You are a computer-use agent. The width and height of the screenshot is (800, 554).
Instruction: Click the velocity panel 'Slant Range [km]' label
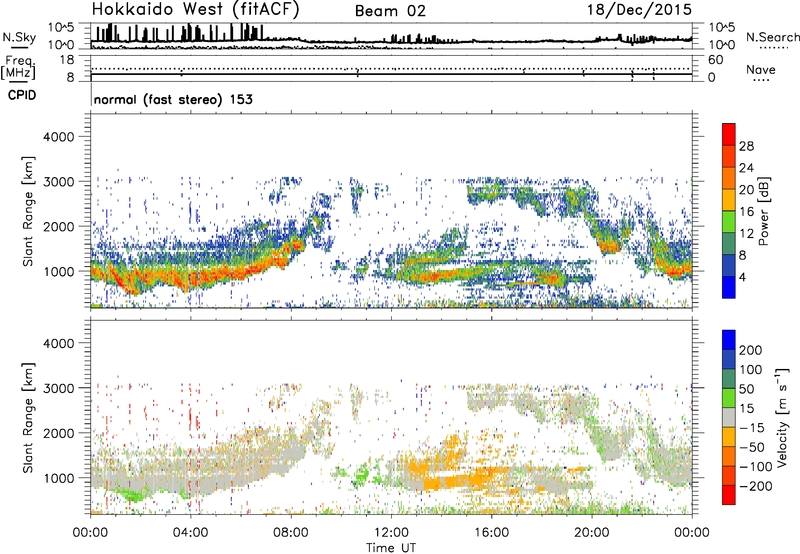tap(28, 417)
